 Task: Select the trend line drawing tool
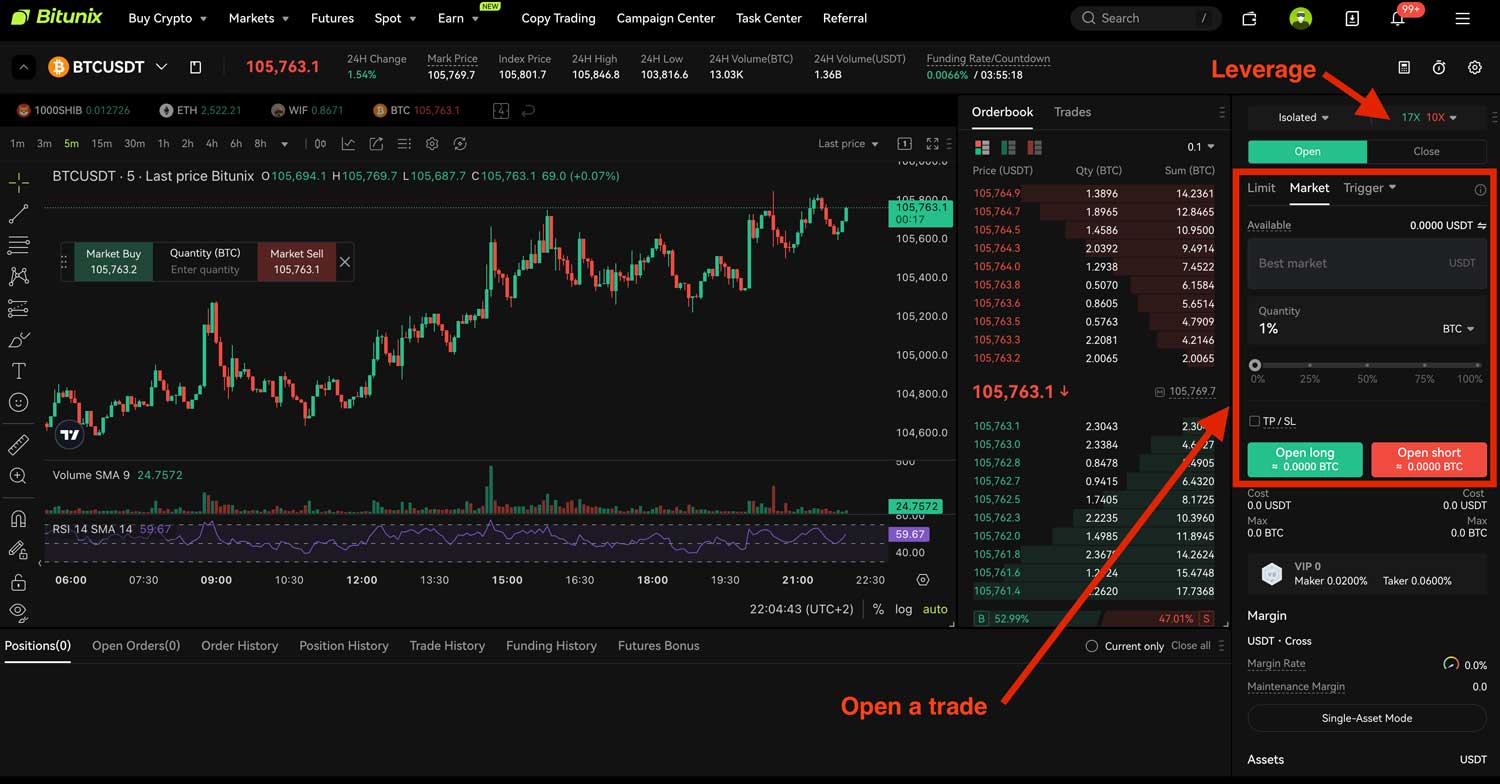point(18,215)
